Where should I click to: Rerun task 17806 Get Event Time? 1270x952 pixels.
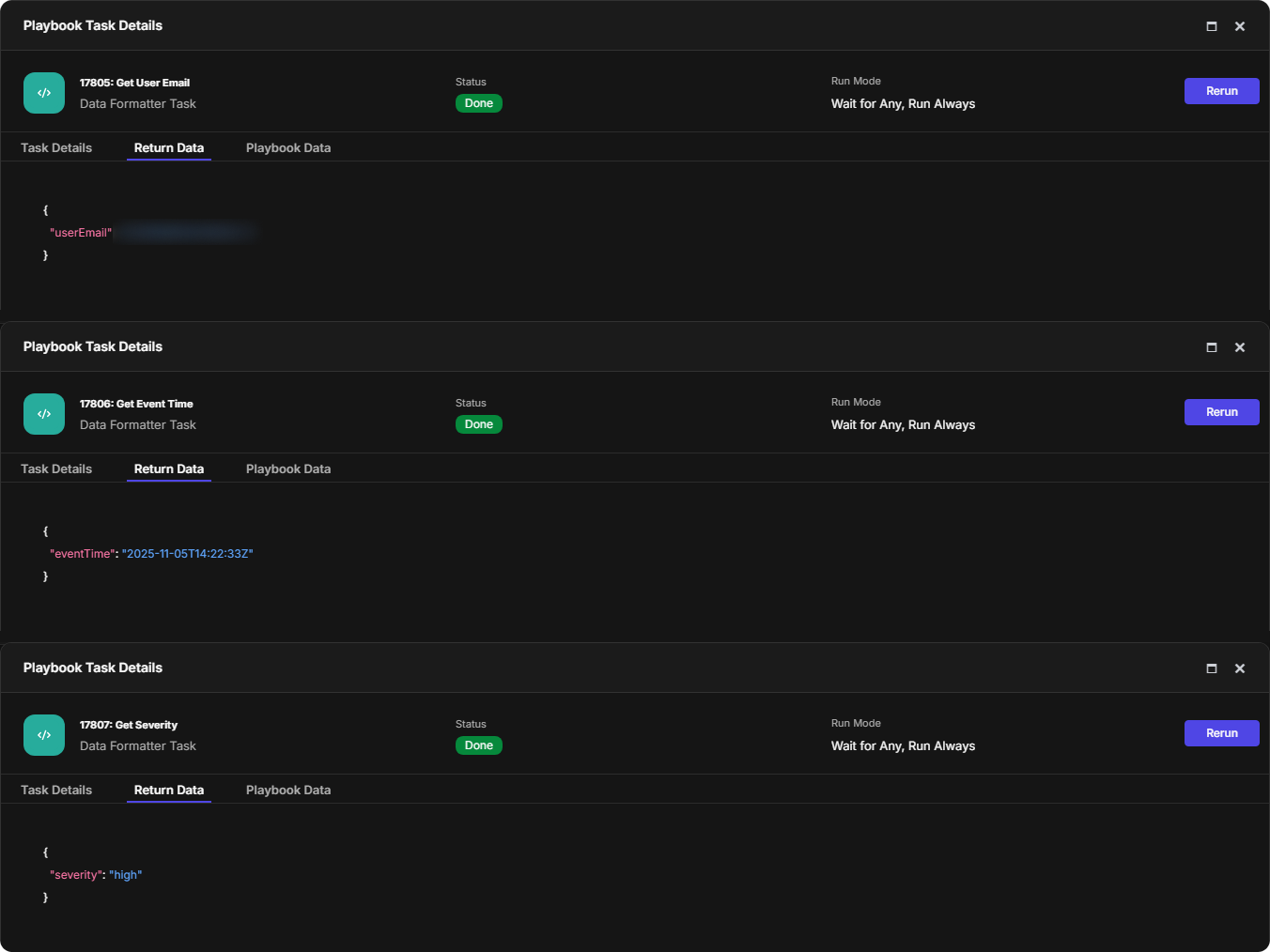[x=1221, y=412]
